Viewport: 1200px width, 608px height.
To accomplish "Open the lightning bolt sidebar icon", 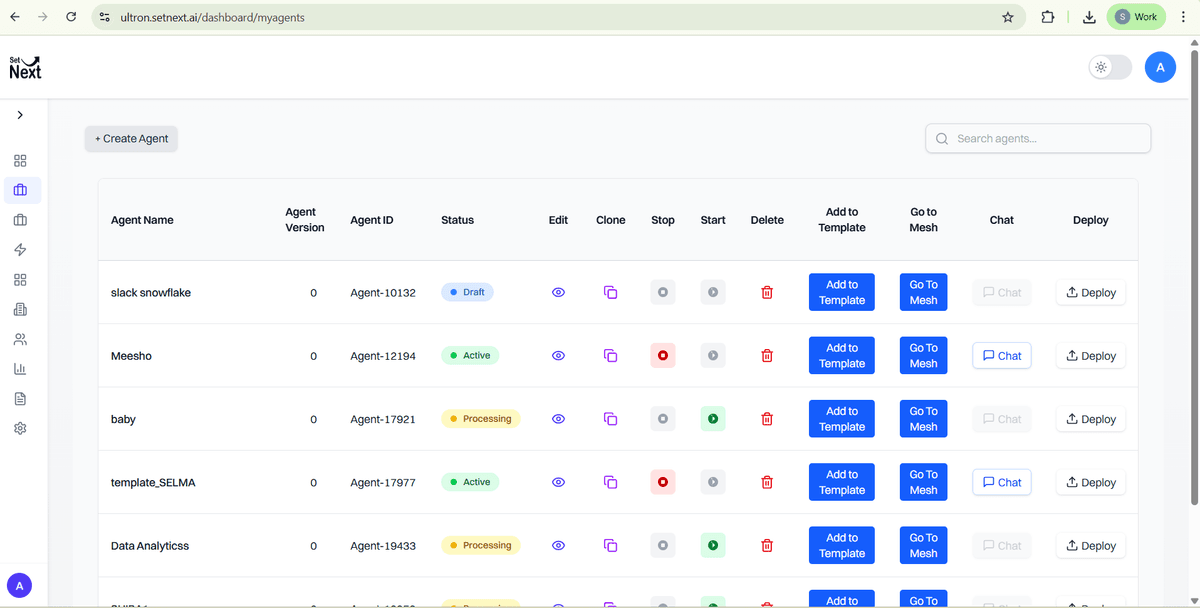I will coord(20,250).
